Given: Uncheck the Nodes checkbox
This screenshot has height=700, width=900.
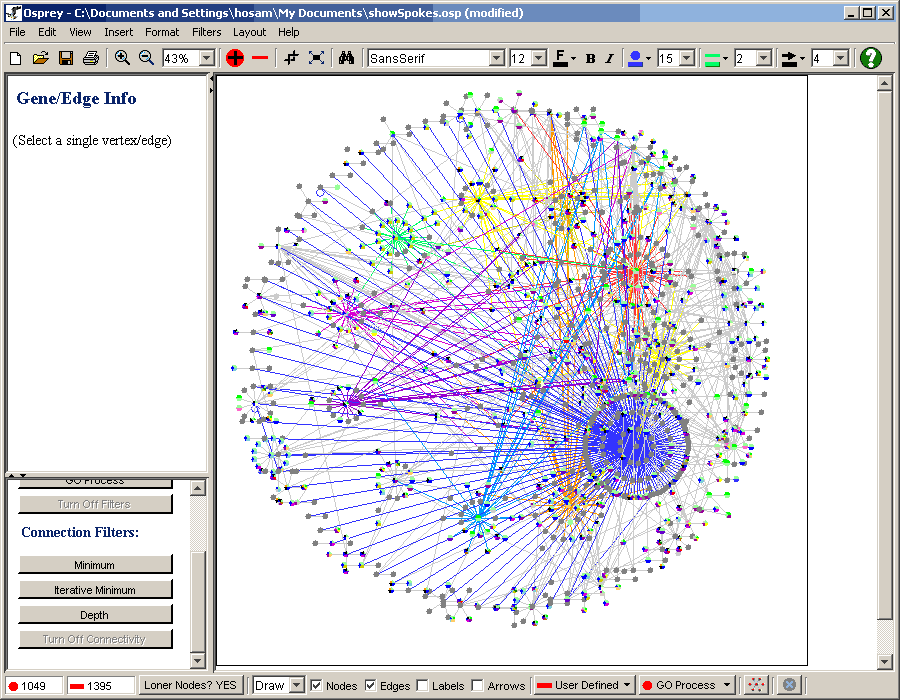Looking at the screenshot, I should (x=316, y=686).
